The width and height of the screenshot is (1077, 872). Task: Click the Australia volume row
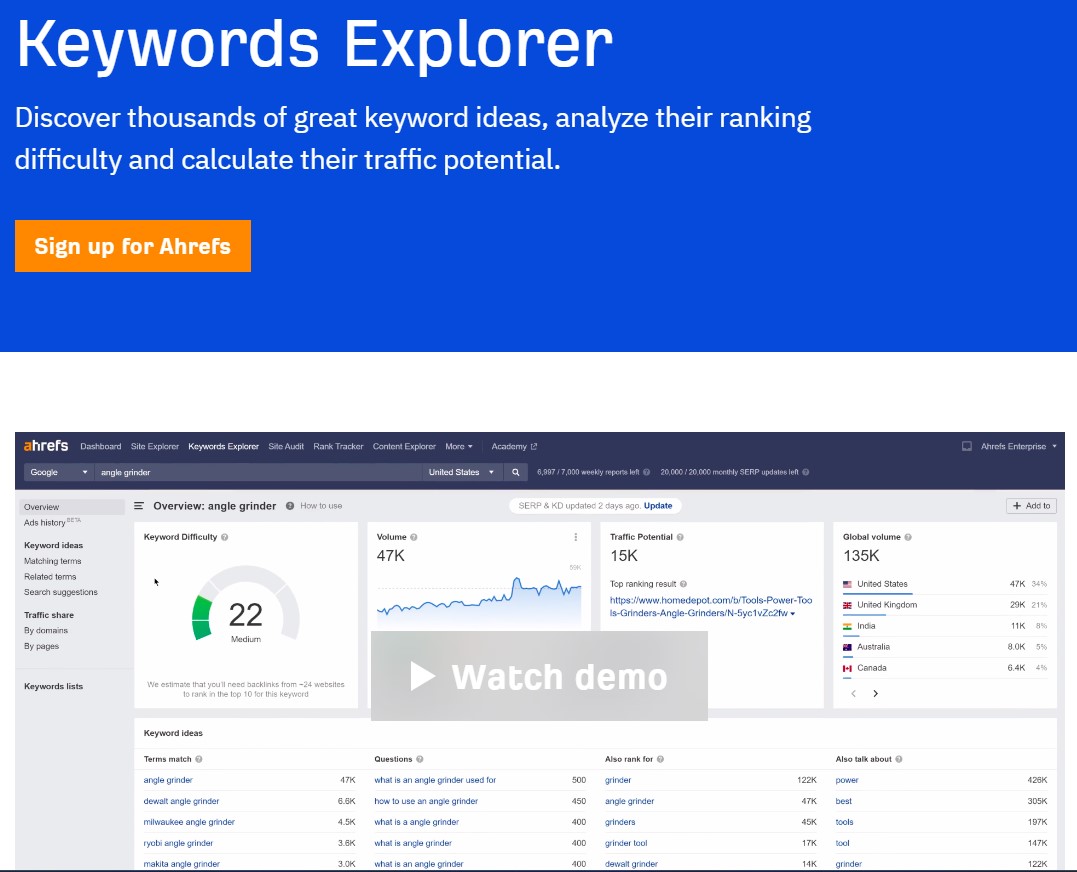click(x=945, y=647)
